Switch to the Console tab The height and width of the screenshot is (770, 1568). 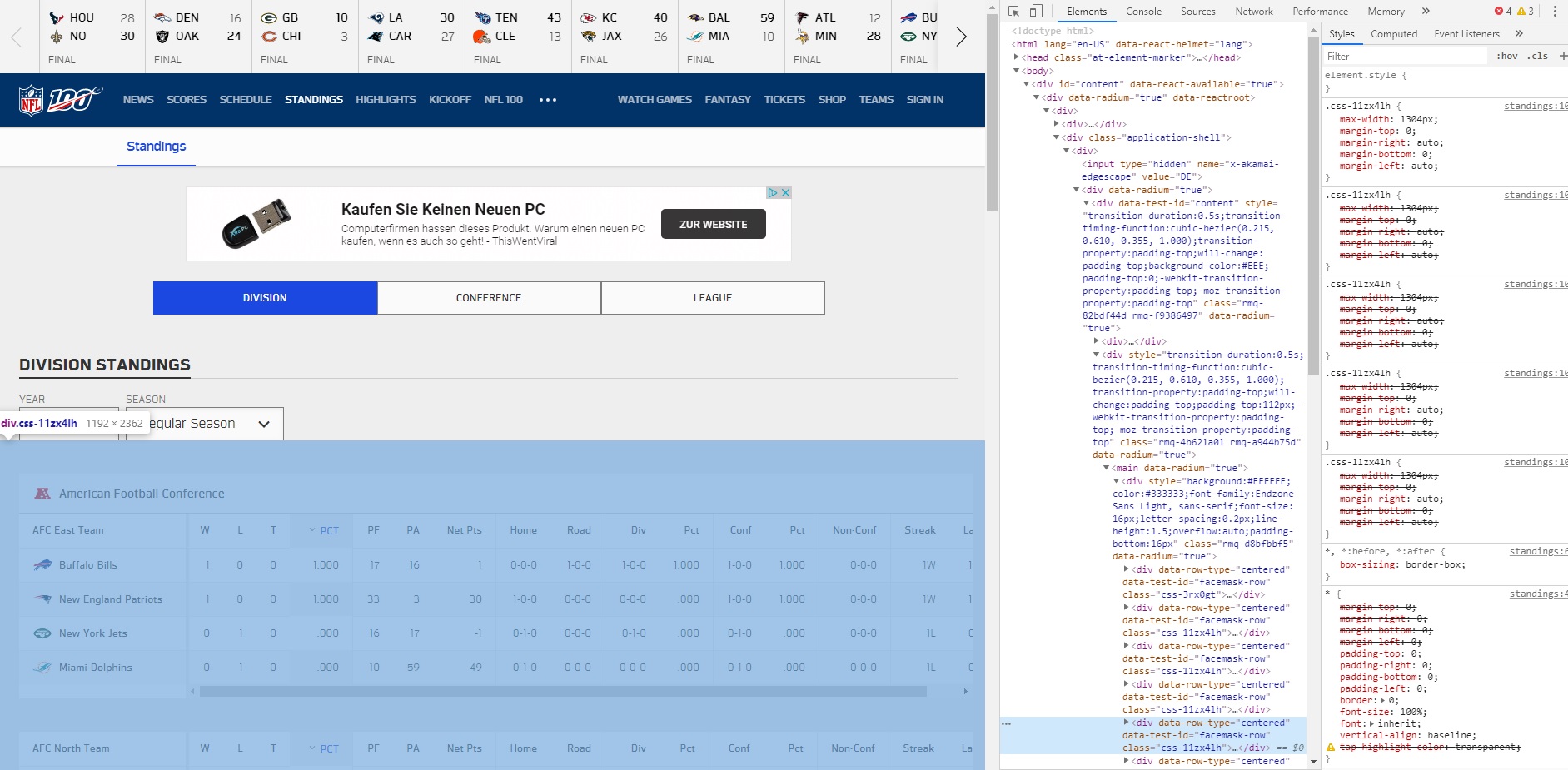click(1143, 12)
